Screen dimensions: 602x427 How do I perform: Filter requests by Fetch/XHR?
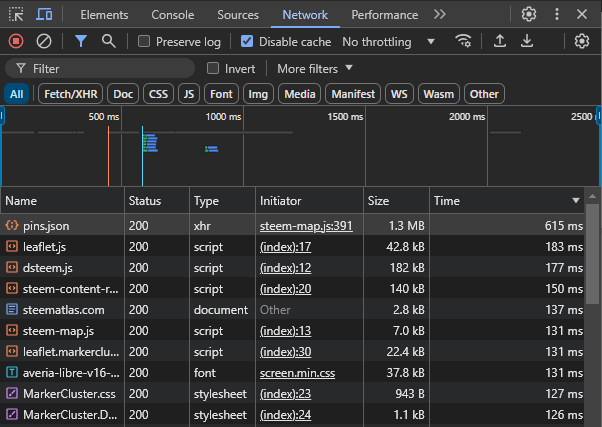click(x=70, y=94)
